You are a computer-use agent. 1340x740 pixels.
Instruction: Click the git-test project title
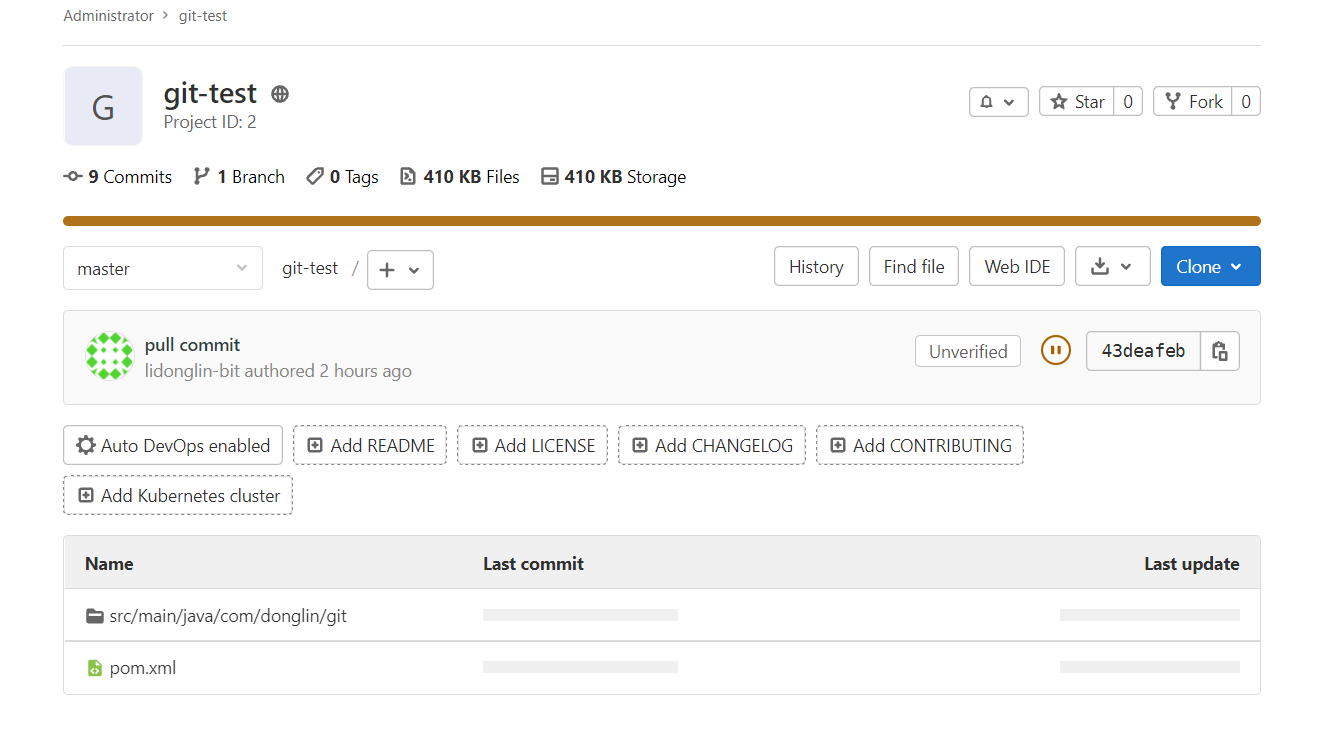point(210,94)
